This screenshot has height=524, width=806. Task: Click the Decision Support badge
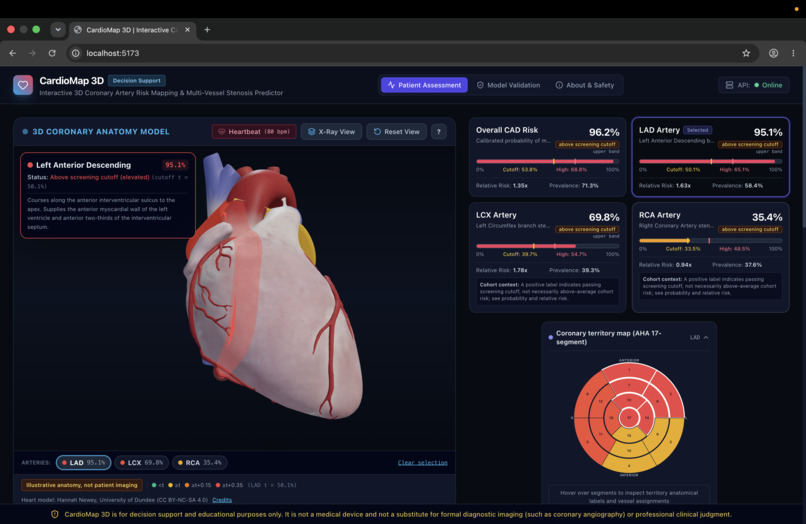coord(137,81)
